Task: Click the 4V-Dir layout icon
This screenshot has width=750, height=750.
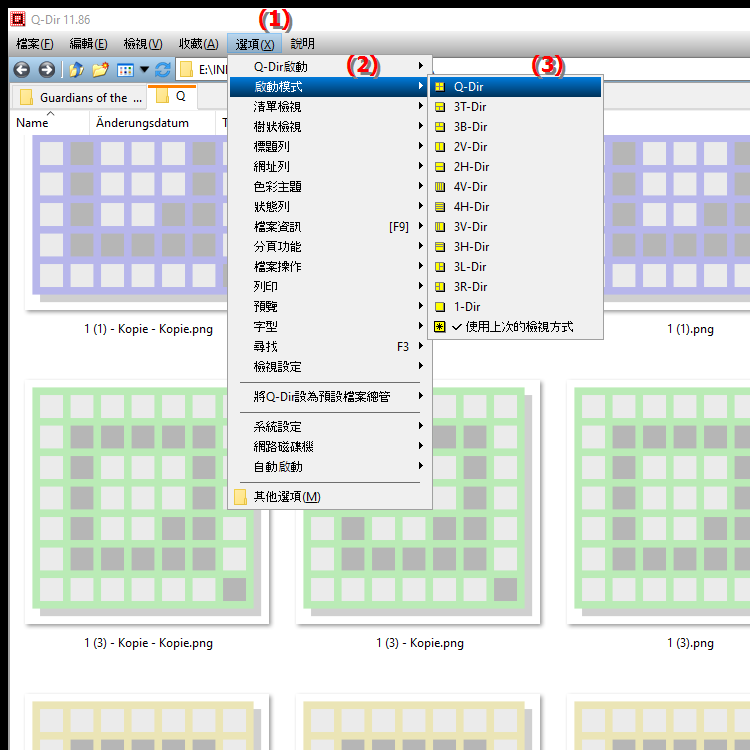Action: coord(440,187)
